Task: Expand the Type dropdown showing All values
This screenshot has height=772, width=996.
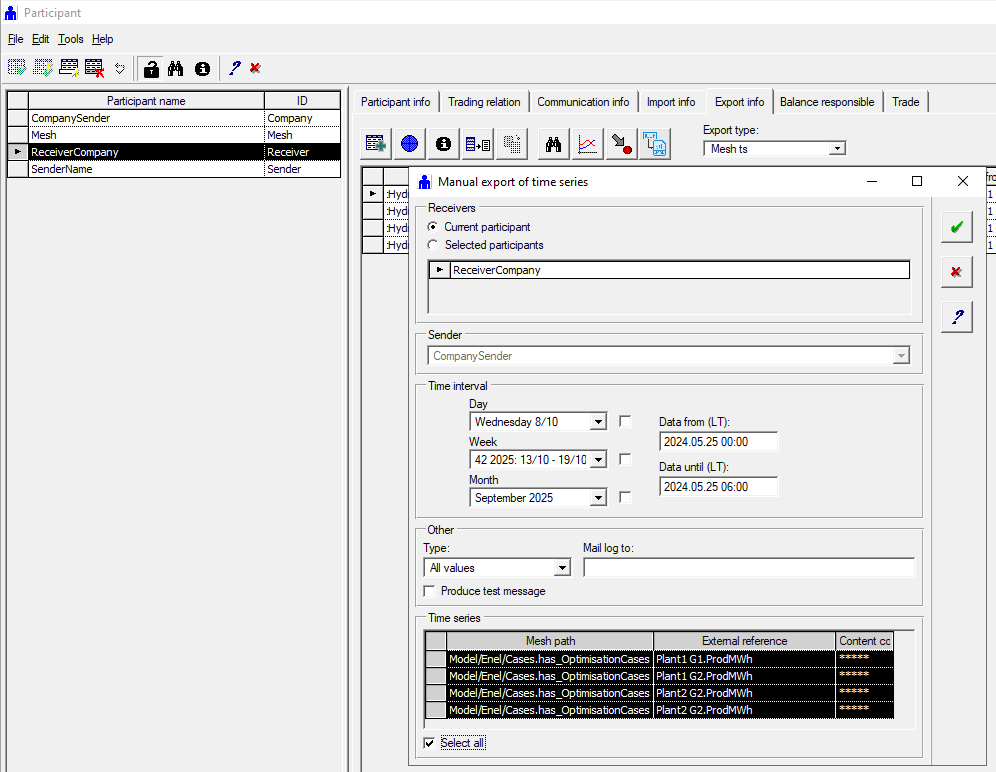Action: (x=562, y=567)
